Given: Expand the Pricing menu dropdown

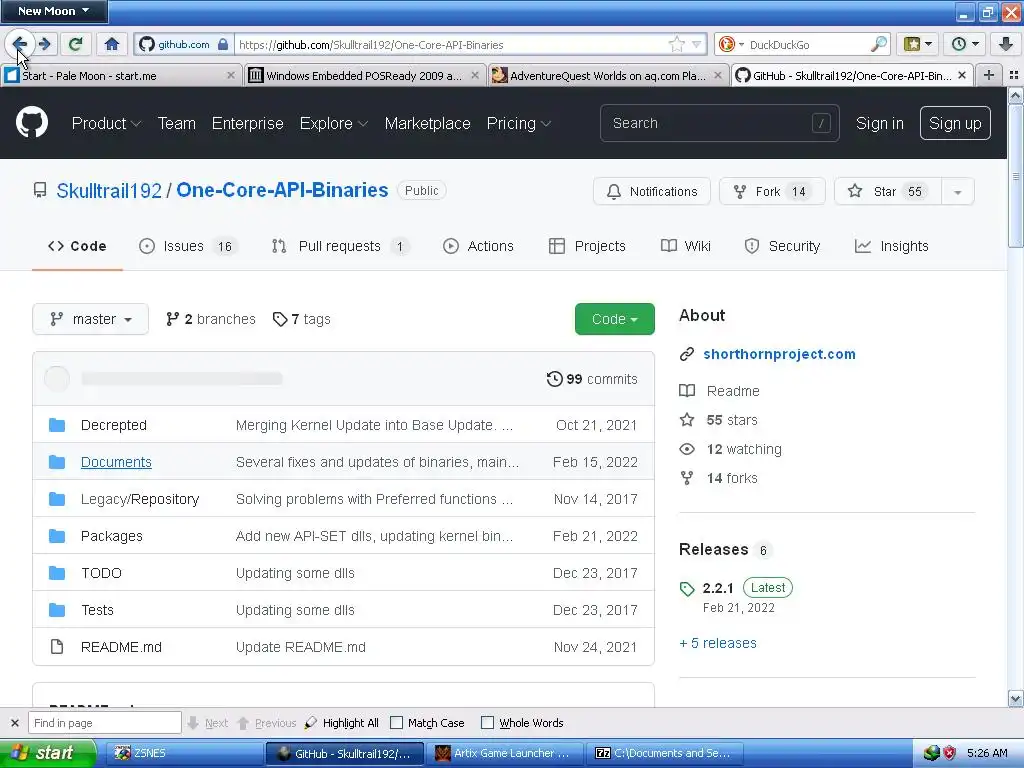Looking at the screenshot, I should tap(519, 123).
